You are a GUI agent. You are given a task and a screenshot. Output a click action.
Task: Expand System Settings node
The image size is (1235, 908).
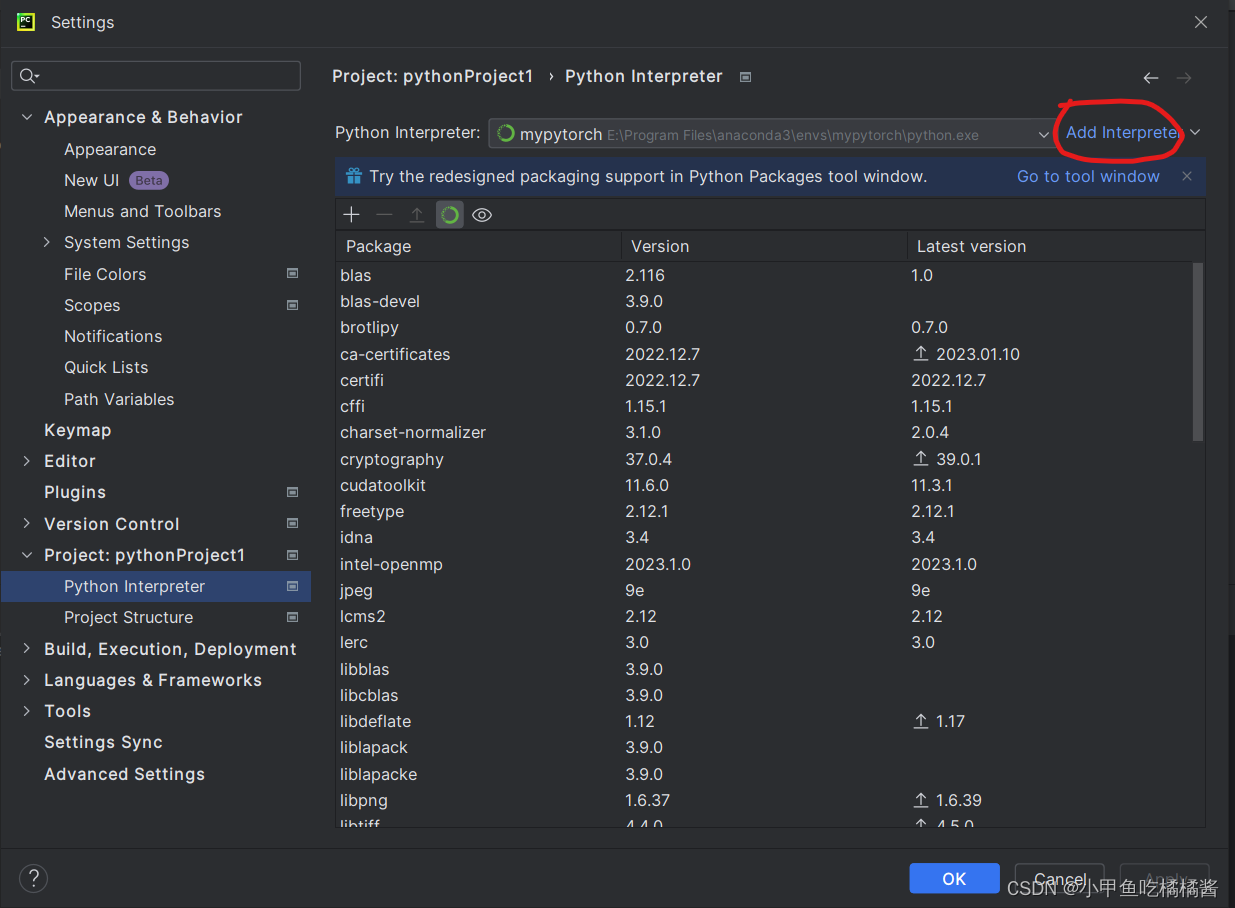47,242
